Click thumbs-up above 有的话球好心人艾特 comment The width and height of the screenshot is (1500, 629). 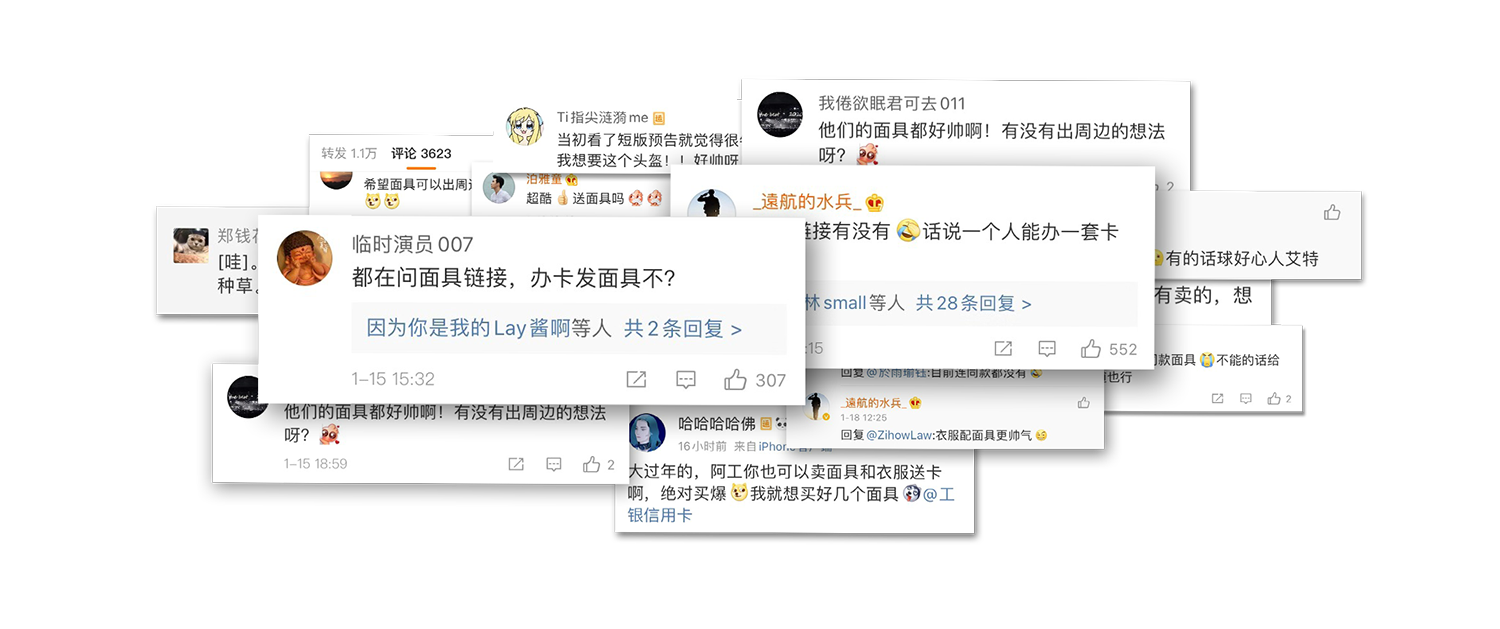pos(1332,212)
